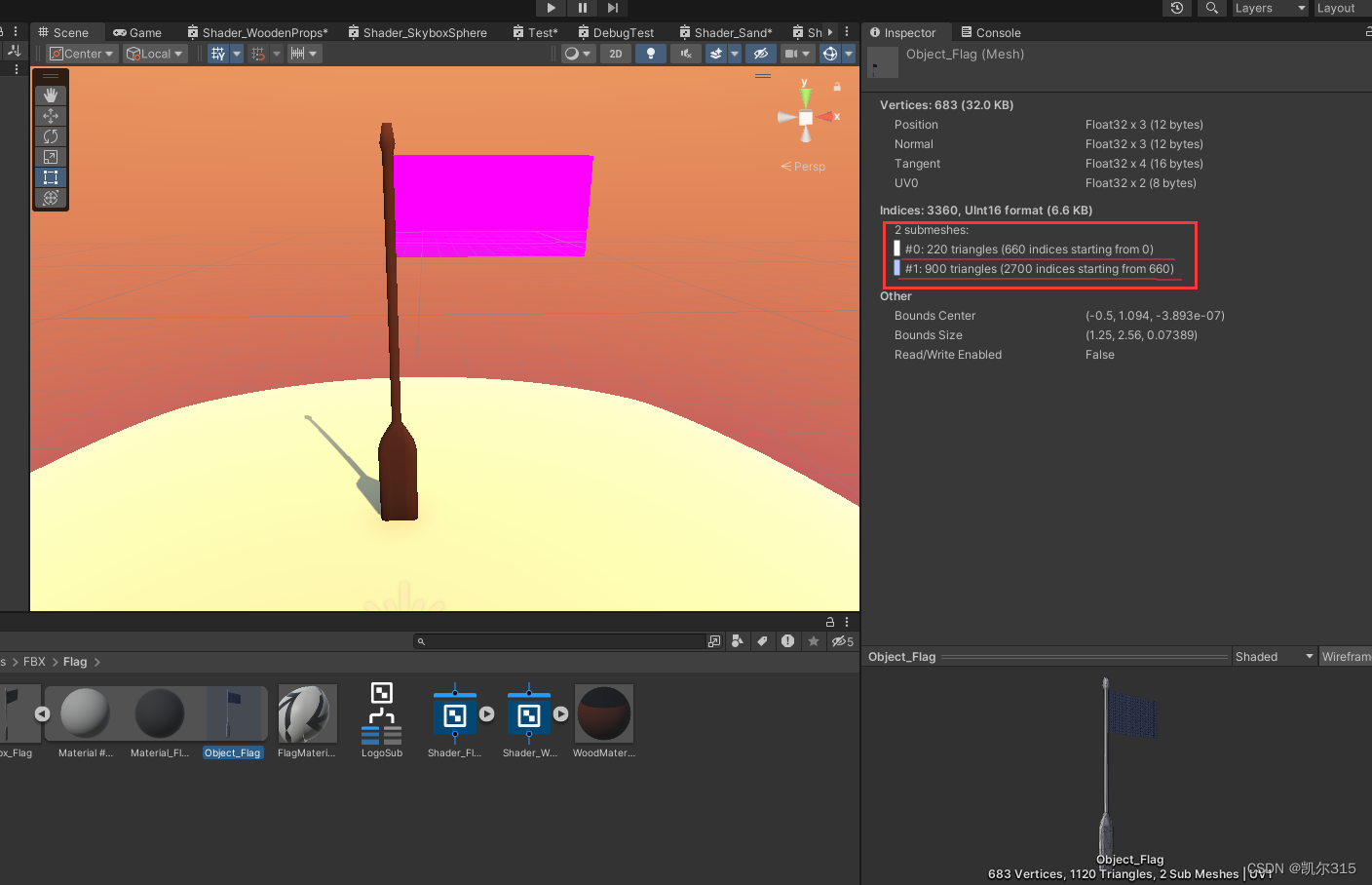Switch to the Game tab
1372x885 pixels.
pyautogui.click(x=137, y=31)
